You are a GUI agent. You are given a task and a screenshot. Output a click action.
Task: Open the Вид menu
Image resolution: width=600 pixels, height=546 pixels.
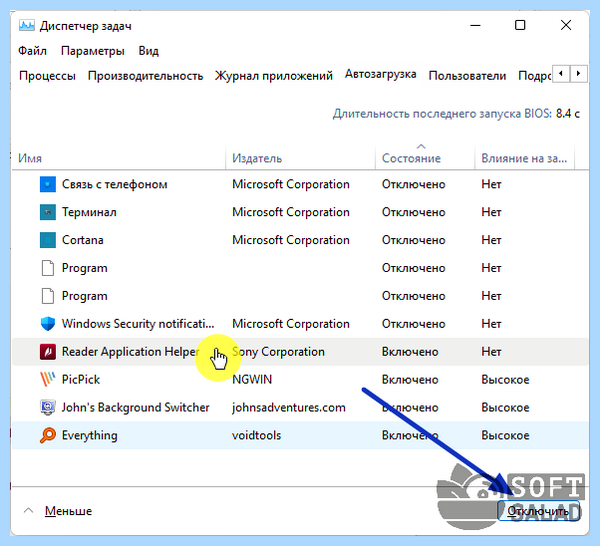[x=148, y=51]
